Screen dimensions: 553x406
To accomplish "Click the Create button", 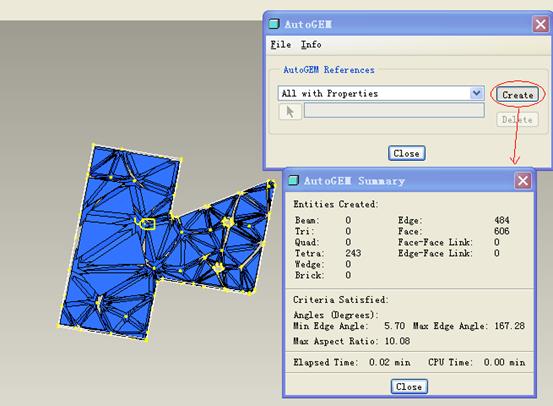I will coord(517,95).
